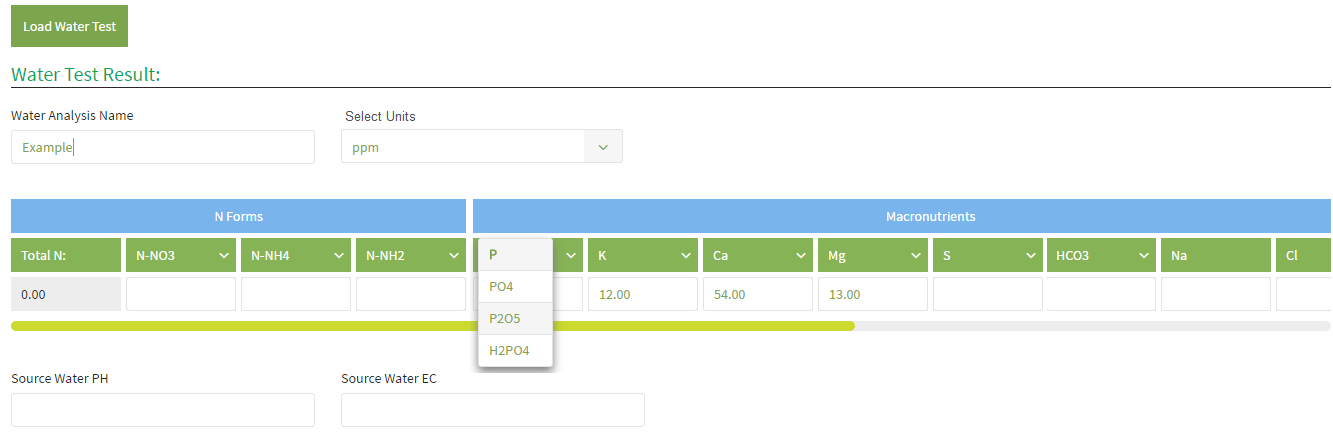1333x439 pixels.
Task: Select H2PO4 option in dropdown list
Action: [515, 351]
